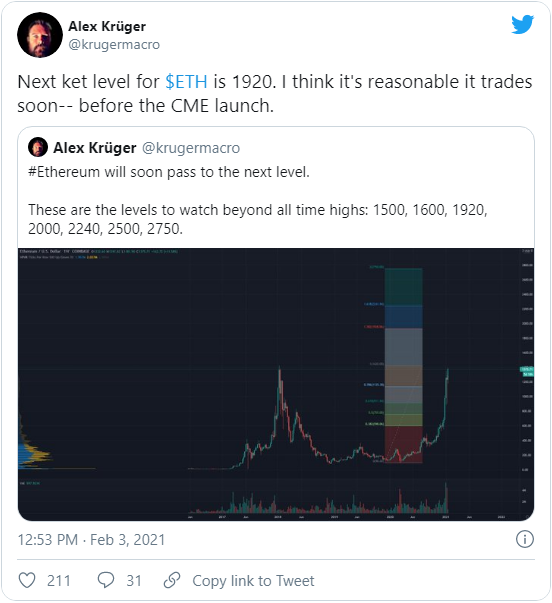Click the main tweet text about 1920

coord(275,93)
